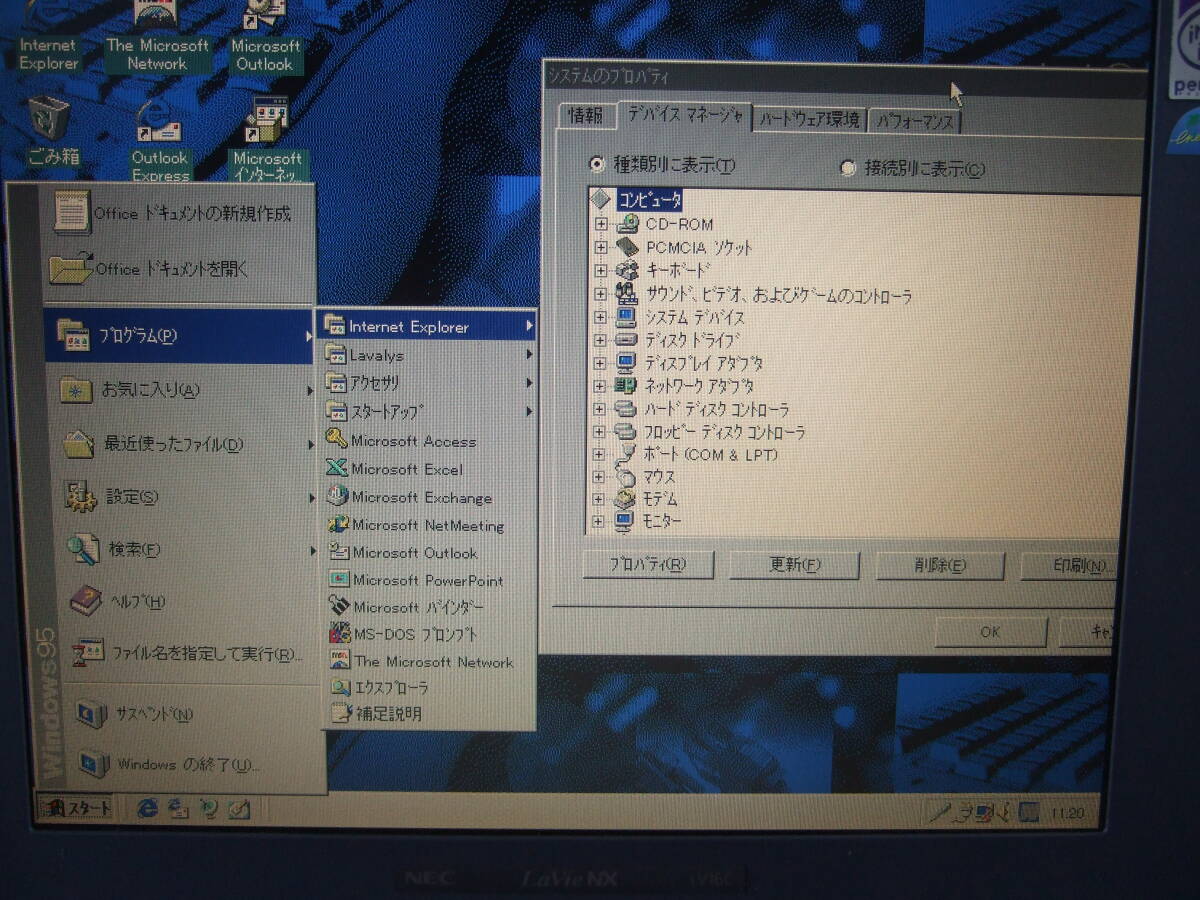Launch Internet Explorer from quick launch bar
Viewport: 1200px width, 900px height.
click(x=147, y=809)
